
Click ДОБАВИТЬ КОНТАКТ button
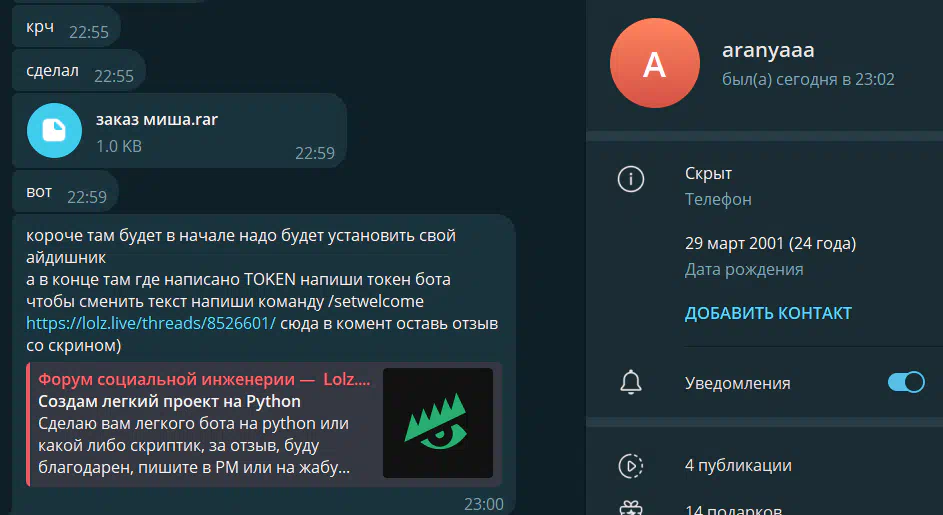[x=768, y=313]
